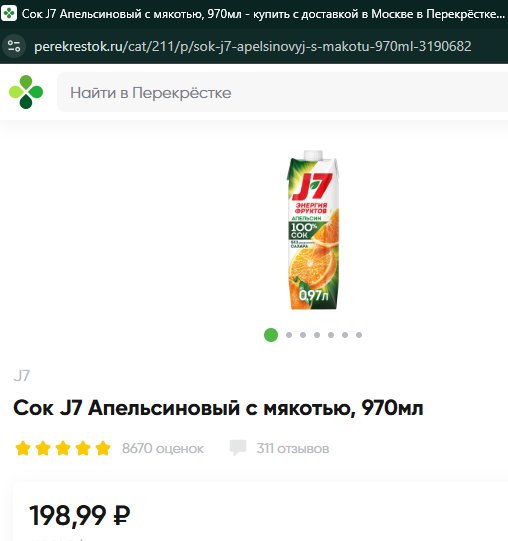The width and height of the screenshot is (508, 541).
Task: Select the third image carousel dot
Action: 303,335
